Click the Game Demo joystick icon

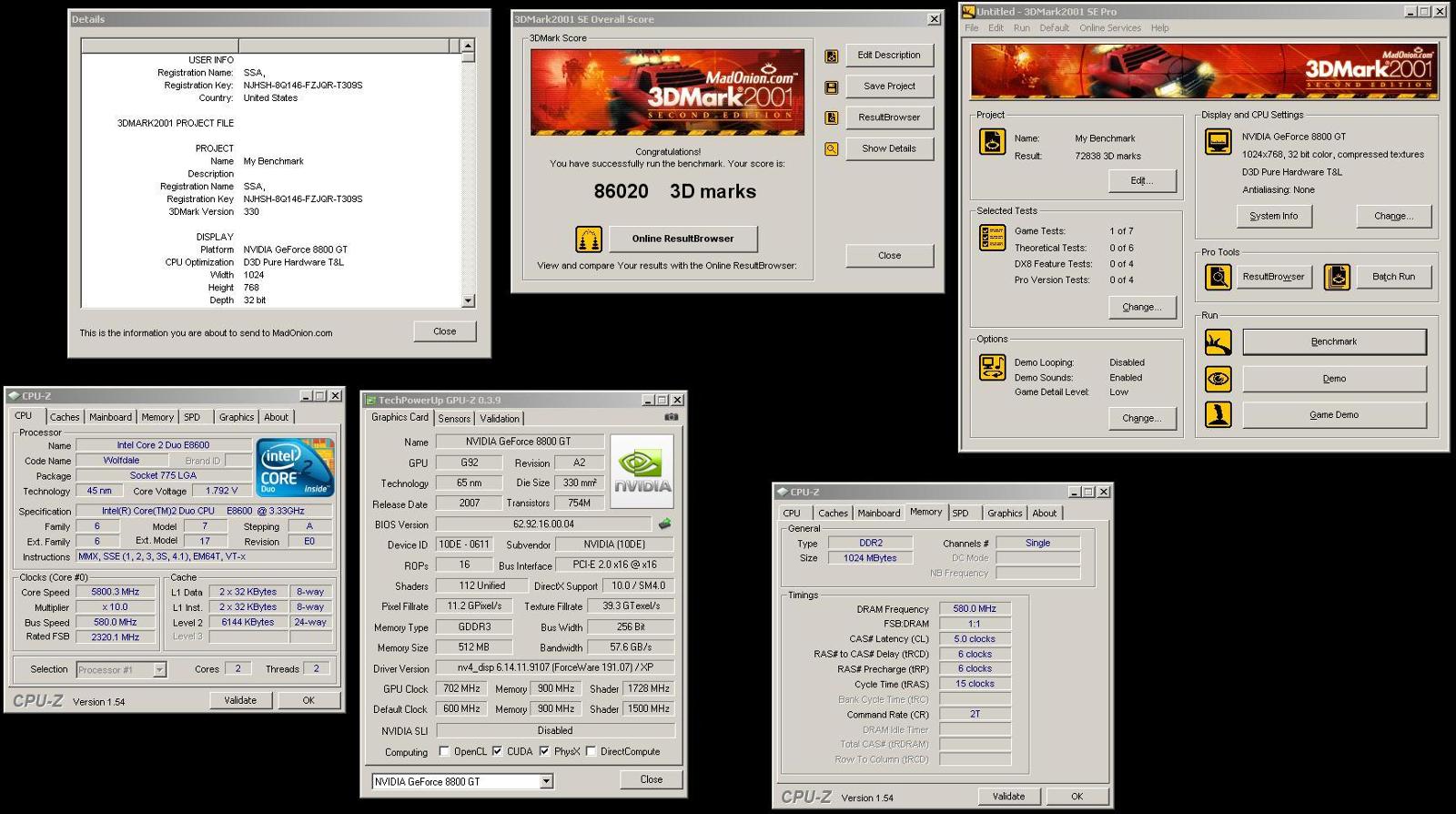coord(1218,415)
